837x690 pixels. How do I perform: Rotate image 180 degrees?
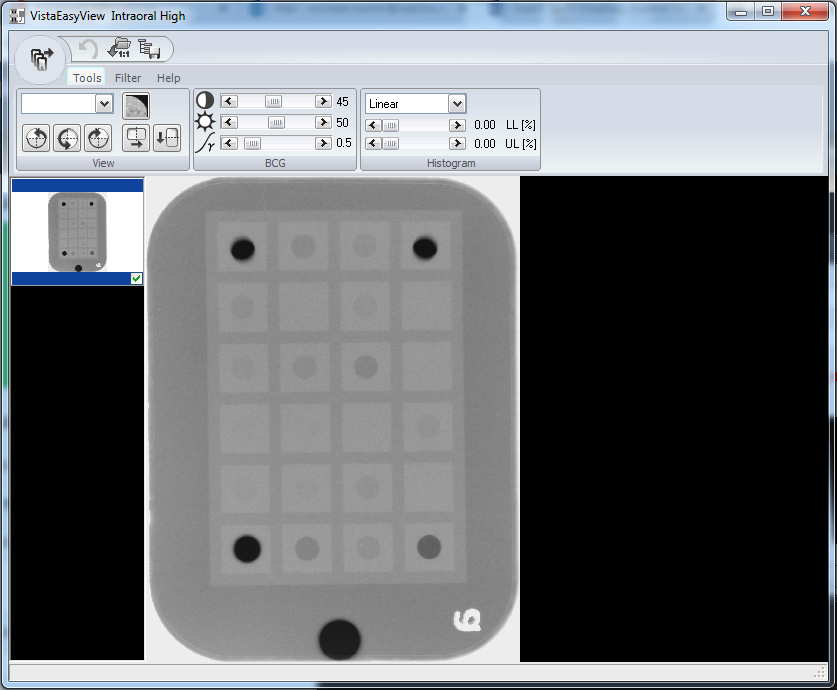67,138
